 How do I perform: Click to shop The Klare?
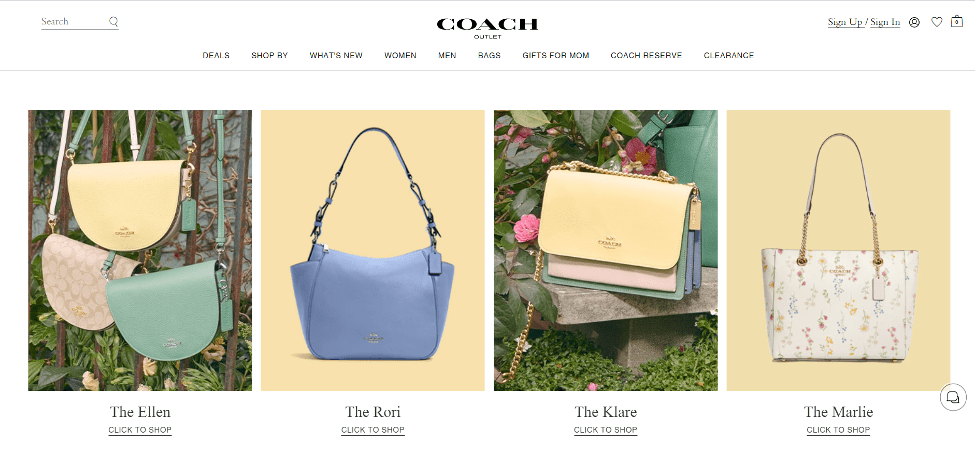pyautogui.click(x=605, y=430)
